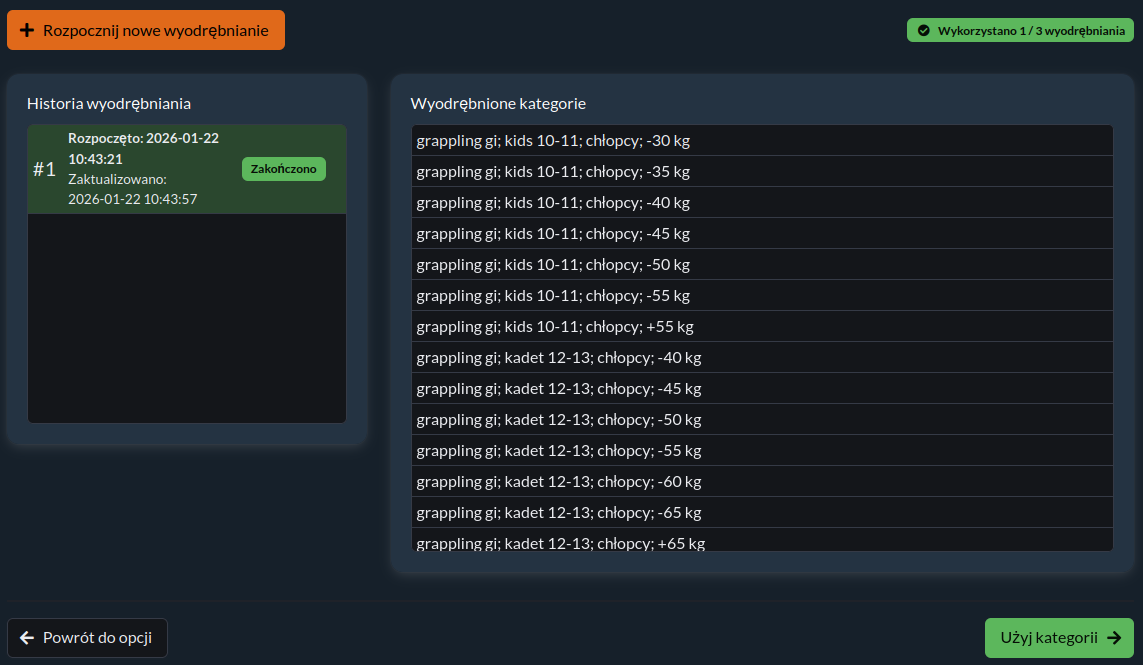Click the left arrow icon near Powrót
Viewport: 1143px width, 665px height.
click(27, 638)
